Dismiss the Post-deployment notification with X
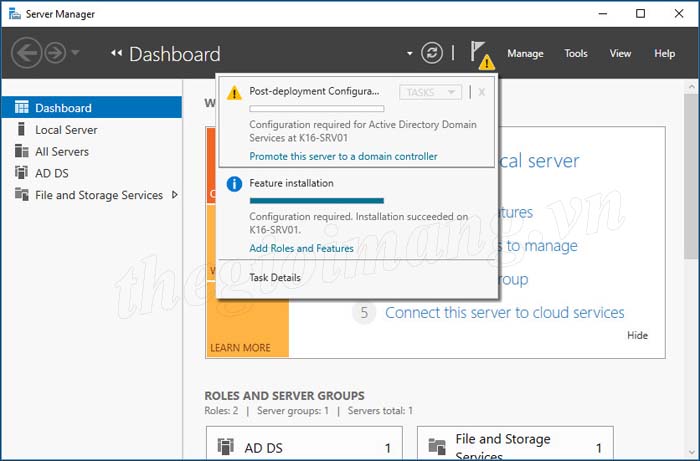This screenshot has height=461, width=700. [x=481, y=92]
